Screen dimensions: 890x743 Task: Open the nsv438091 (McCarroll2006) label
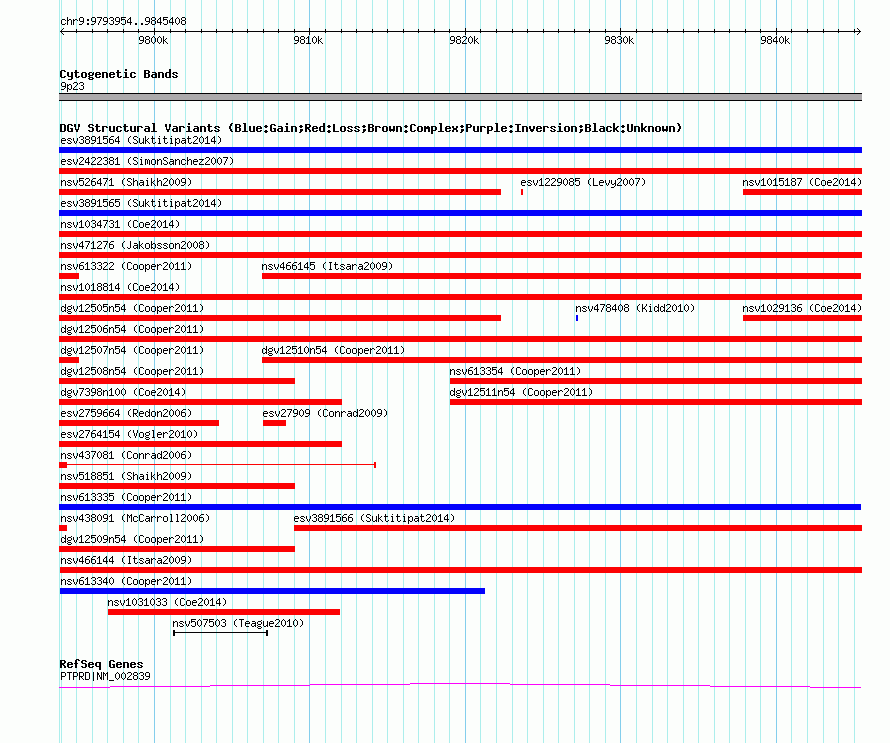tap(135, 518)
